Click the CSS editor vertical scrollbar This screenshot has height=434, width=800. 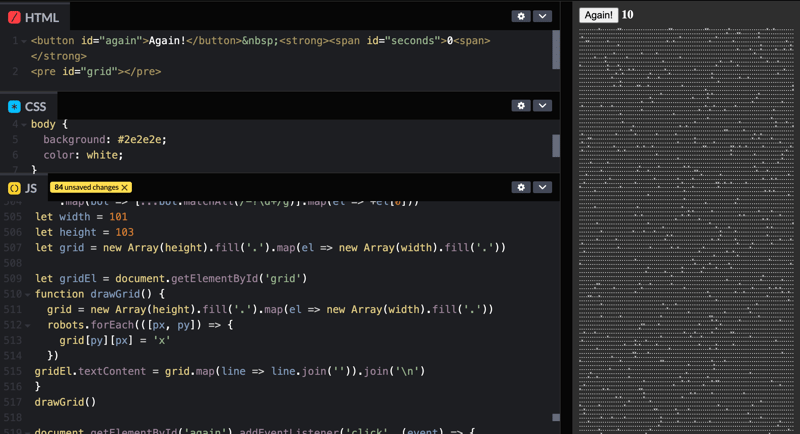point(556,147)
